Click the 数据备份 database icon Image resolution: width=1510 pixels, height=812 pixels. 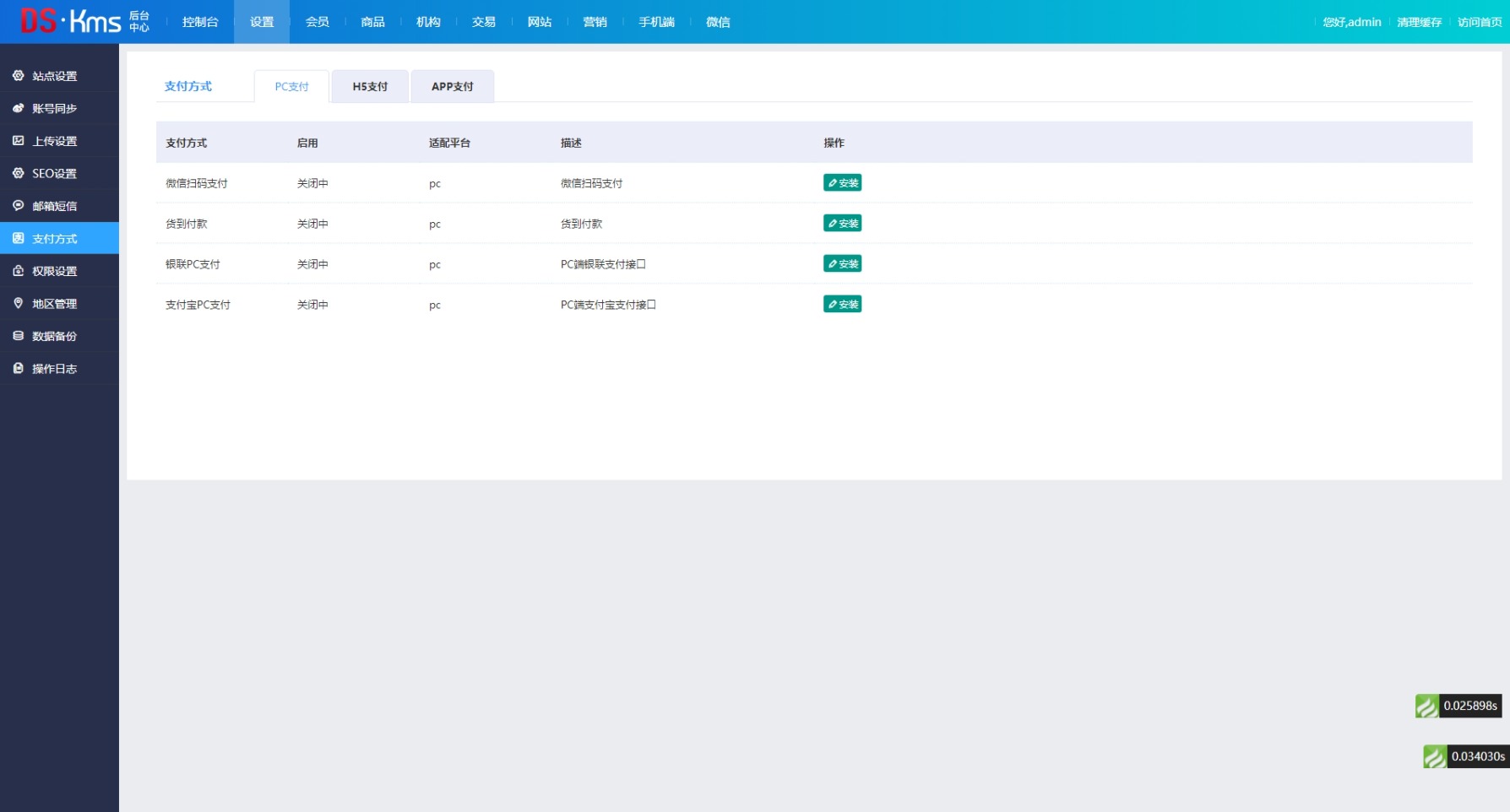pos(18,336)
